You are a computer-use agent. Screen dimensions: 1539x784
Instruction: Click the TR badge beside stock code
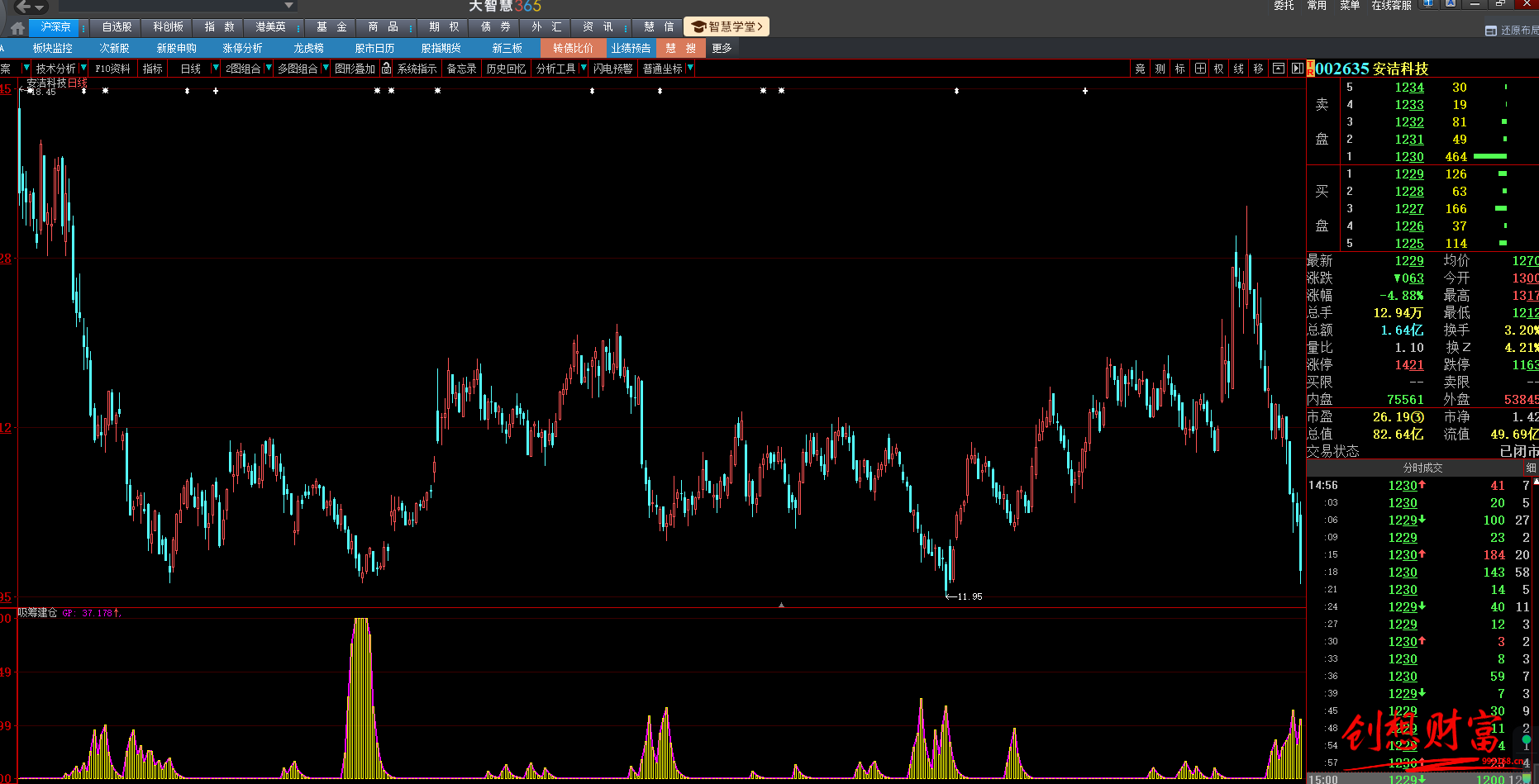(1310, 69)
